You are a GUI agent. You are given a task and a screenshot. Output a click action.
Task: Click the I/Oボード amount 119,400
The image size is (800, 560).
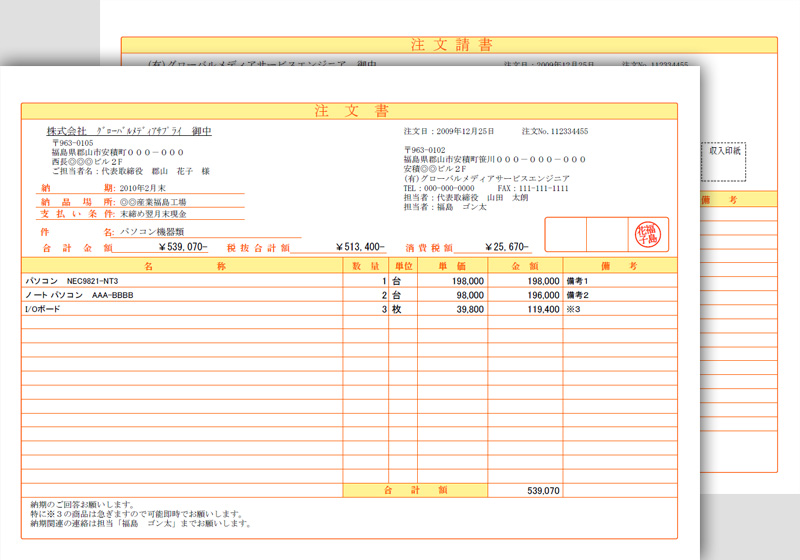coord(543,310)
